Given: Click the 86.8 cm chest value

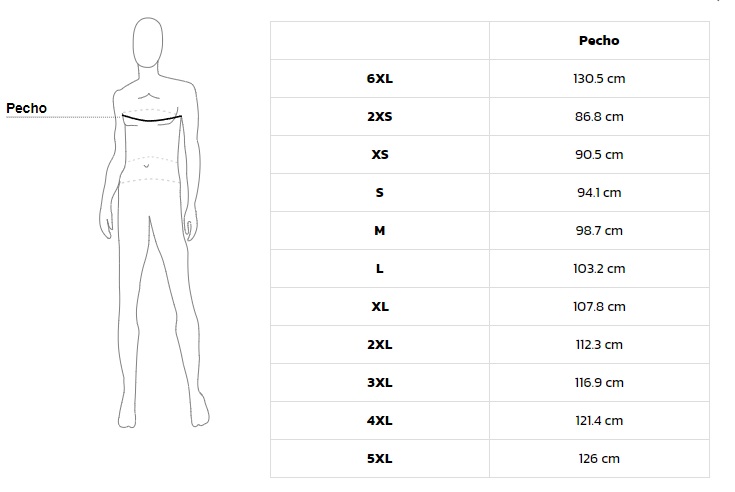Looking at the screenshot, I should pos(599,116).
